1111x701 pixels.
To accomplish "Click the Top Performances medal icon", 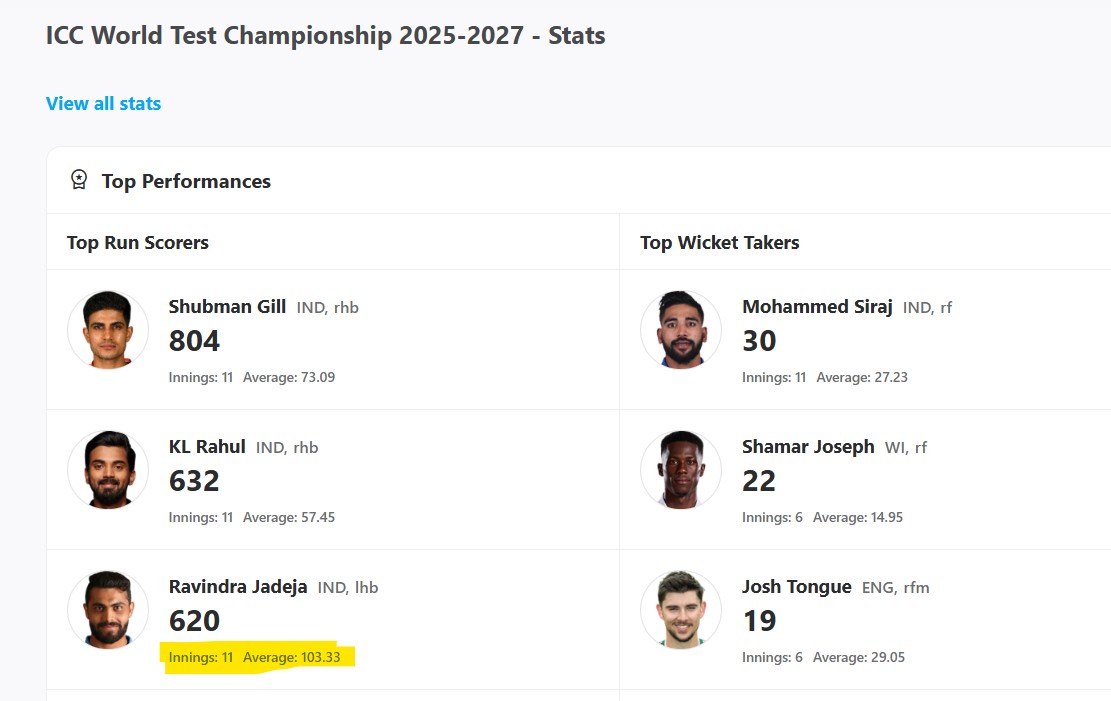I will click(78, 180).
